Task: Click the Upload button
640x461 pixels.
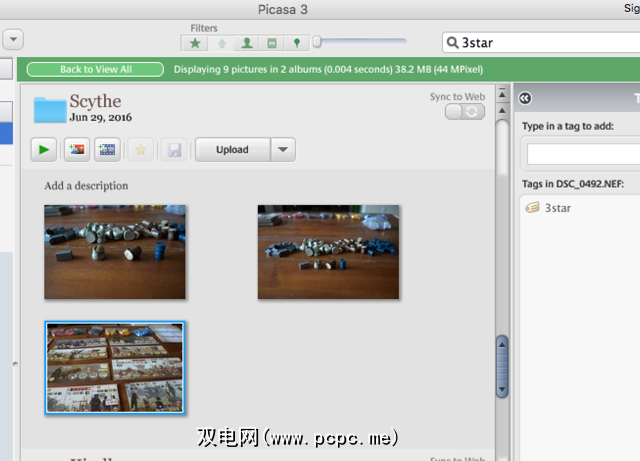Action: (x=233, y=149)
